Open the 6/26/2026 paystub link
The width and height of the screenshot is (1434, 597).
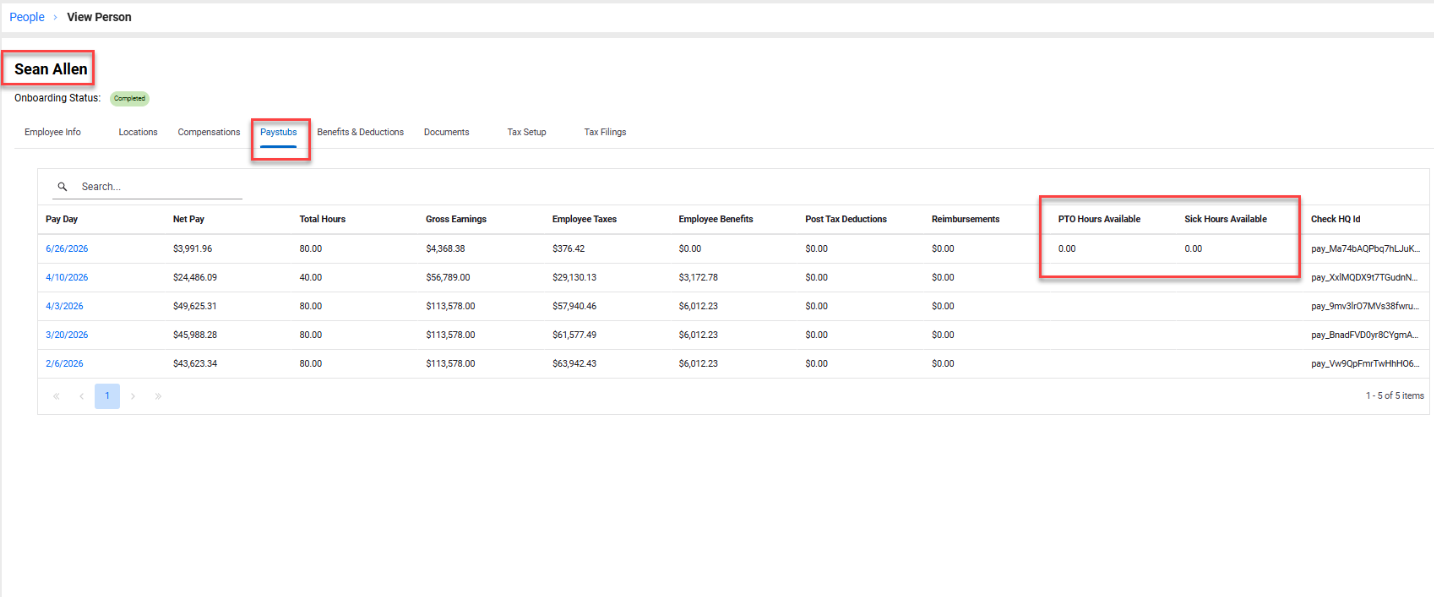[x=67, y=248]
